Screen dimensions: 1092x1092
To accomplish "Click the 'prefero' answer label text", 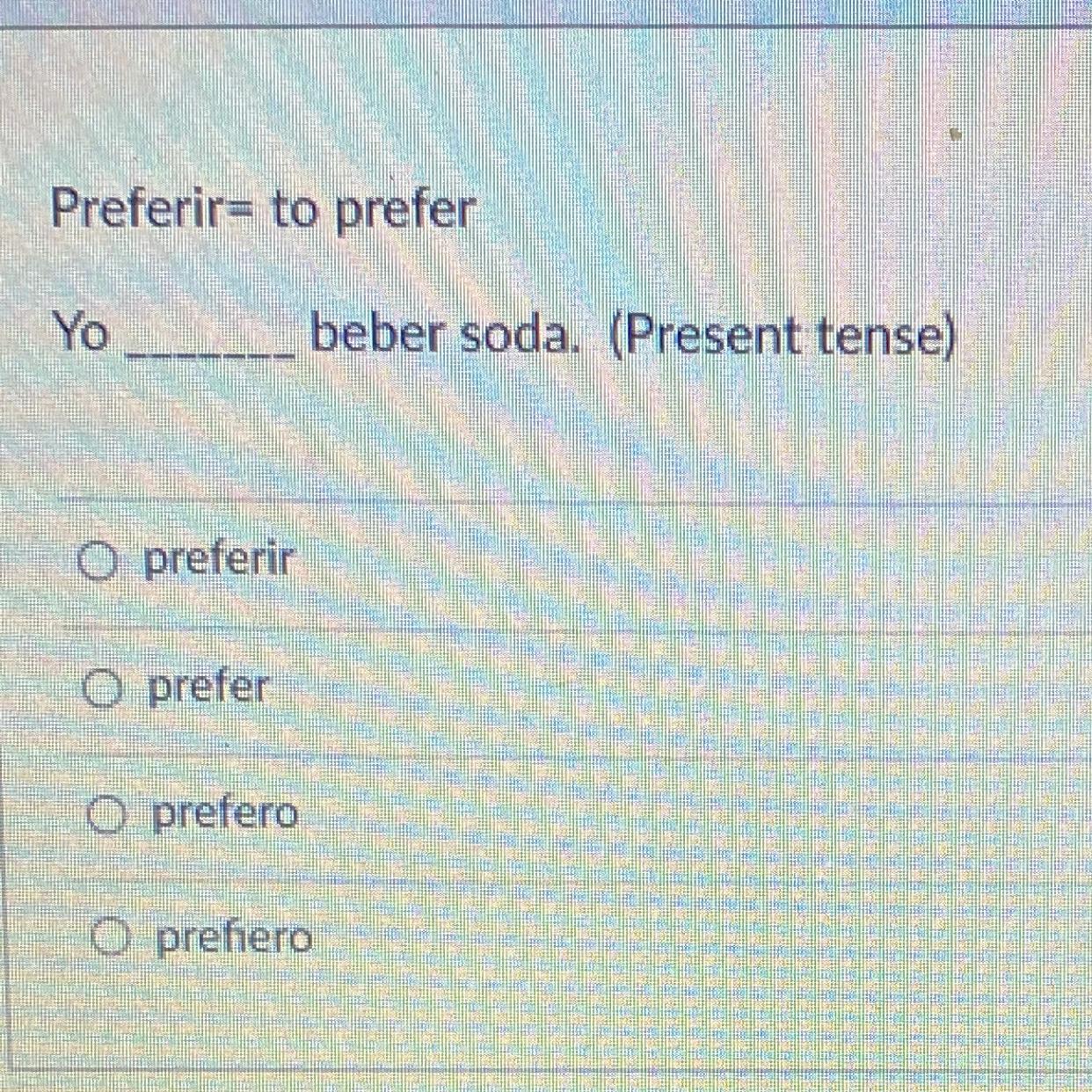I will (x=226, y=814).
